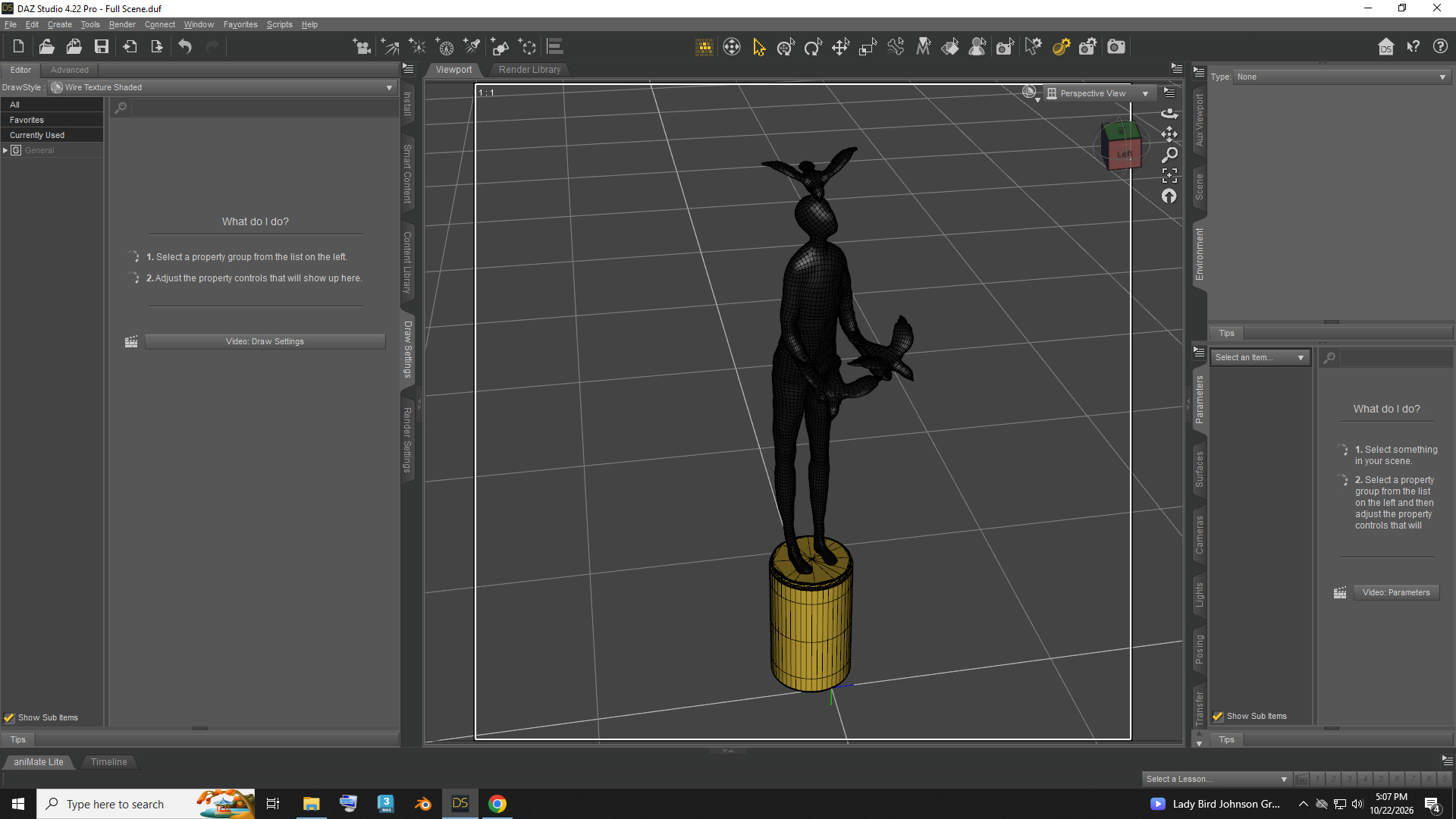
Task: Activate the Node Selection arrow tool
Action: point(759,47)
